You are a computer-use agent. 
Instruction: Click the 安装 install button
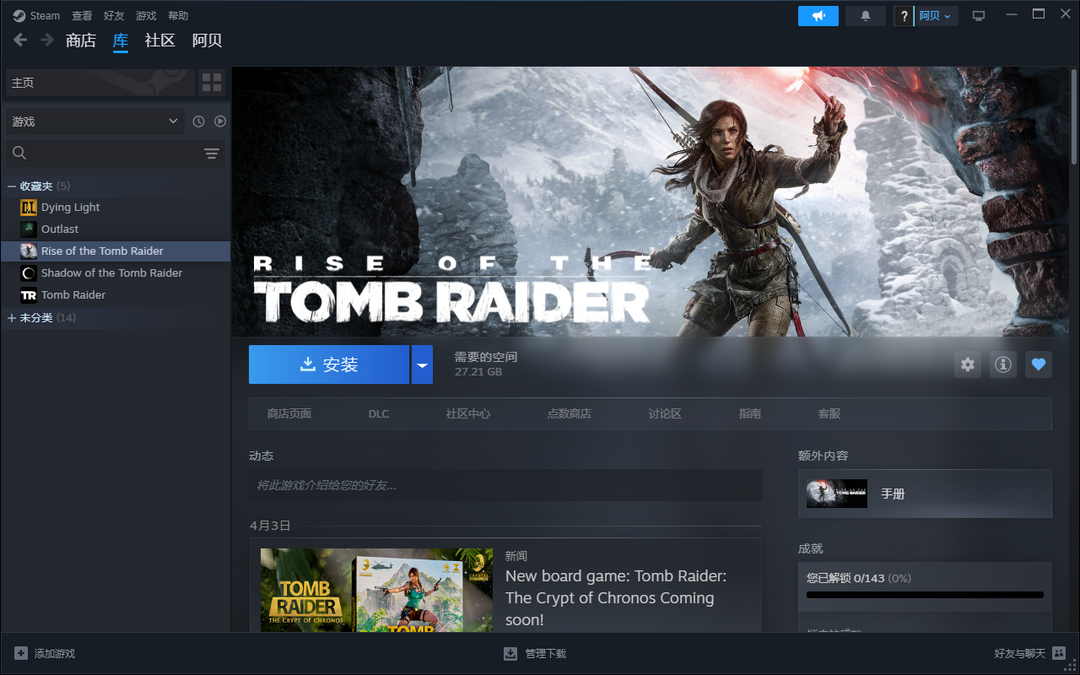(x=329, y=364)
